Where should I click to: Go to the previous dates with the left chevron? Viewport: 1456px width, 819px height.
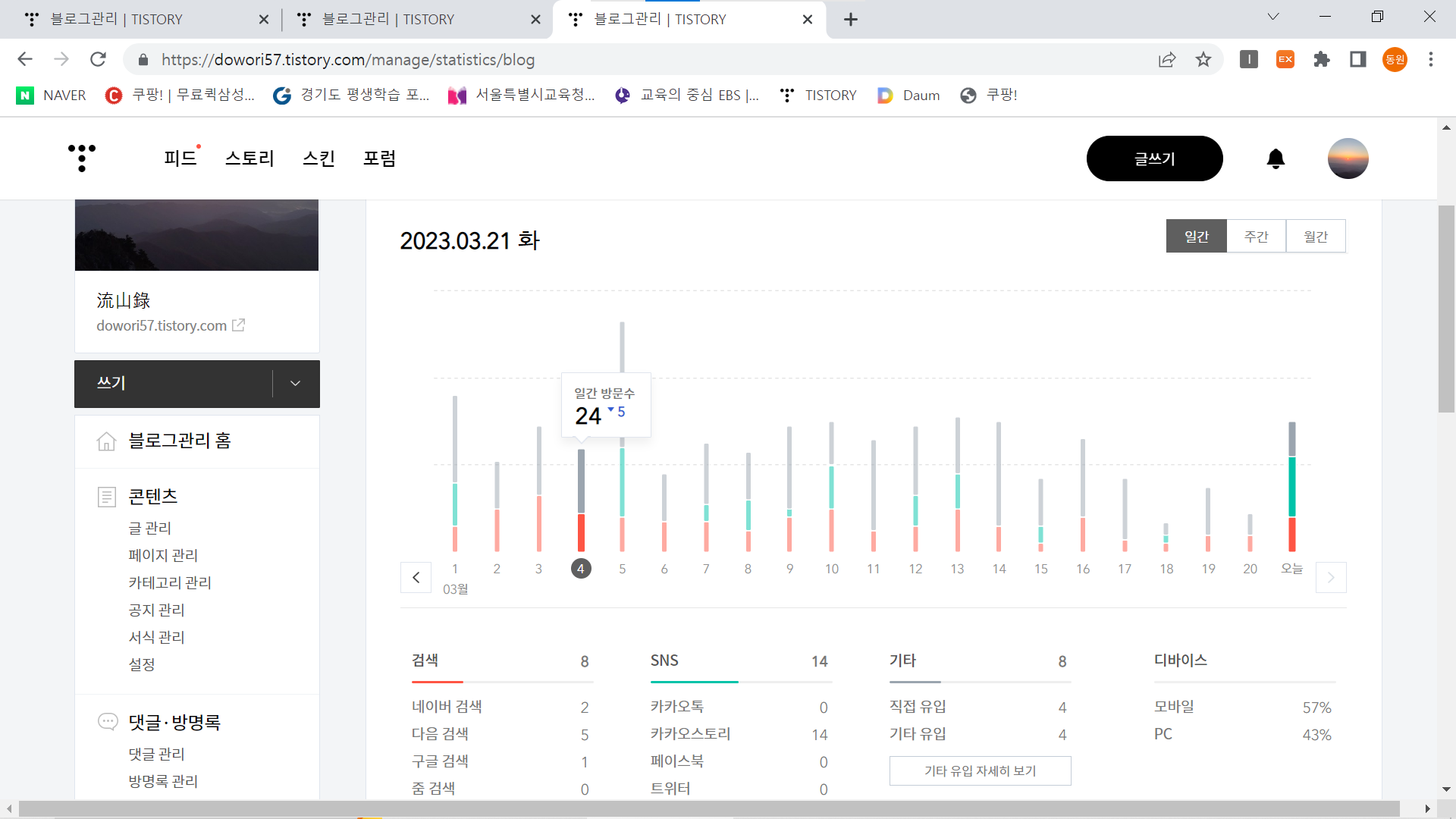416,578
